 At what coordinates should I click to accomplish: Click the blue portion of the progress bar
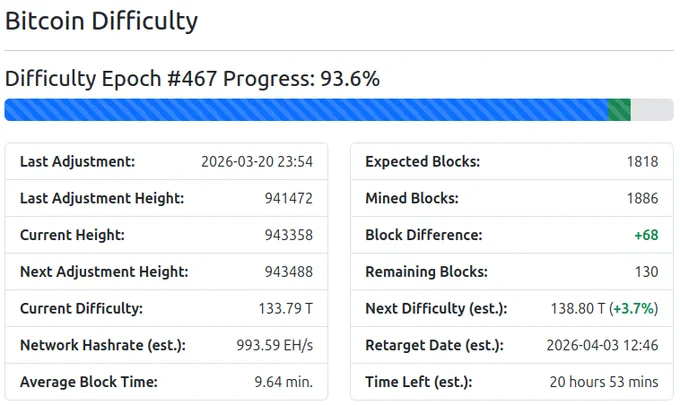point(306,110)
